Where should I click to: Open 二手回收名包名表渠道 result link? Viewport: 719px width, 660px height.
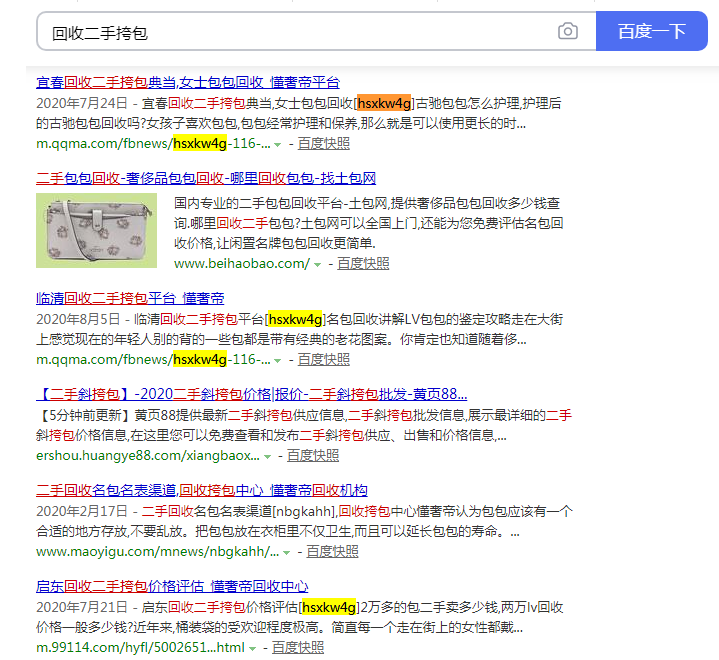pyautogui.click(x=202, y=490)
